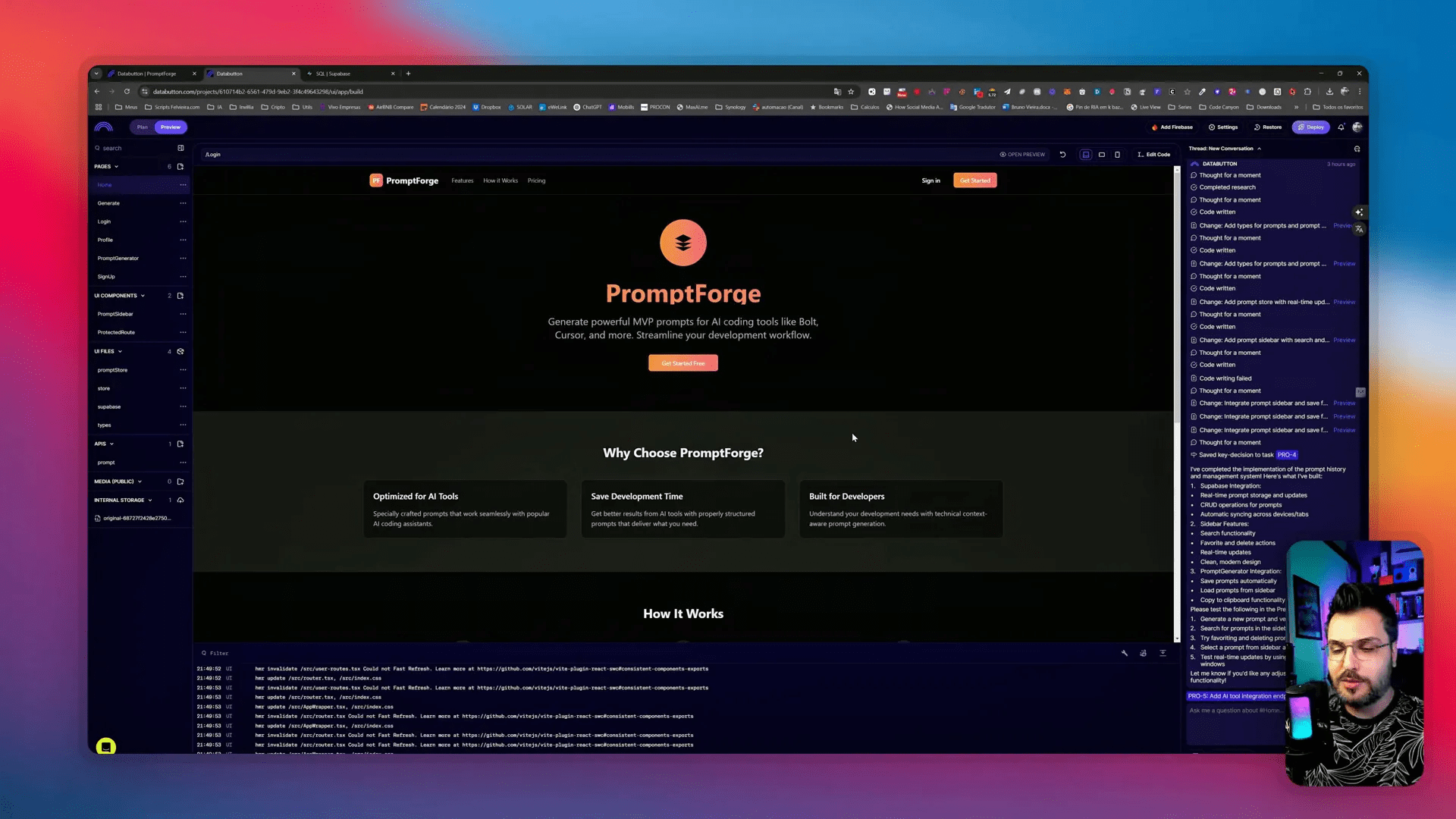
Task: Add a new UI component file
Action: click(180, 296)
